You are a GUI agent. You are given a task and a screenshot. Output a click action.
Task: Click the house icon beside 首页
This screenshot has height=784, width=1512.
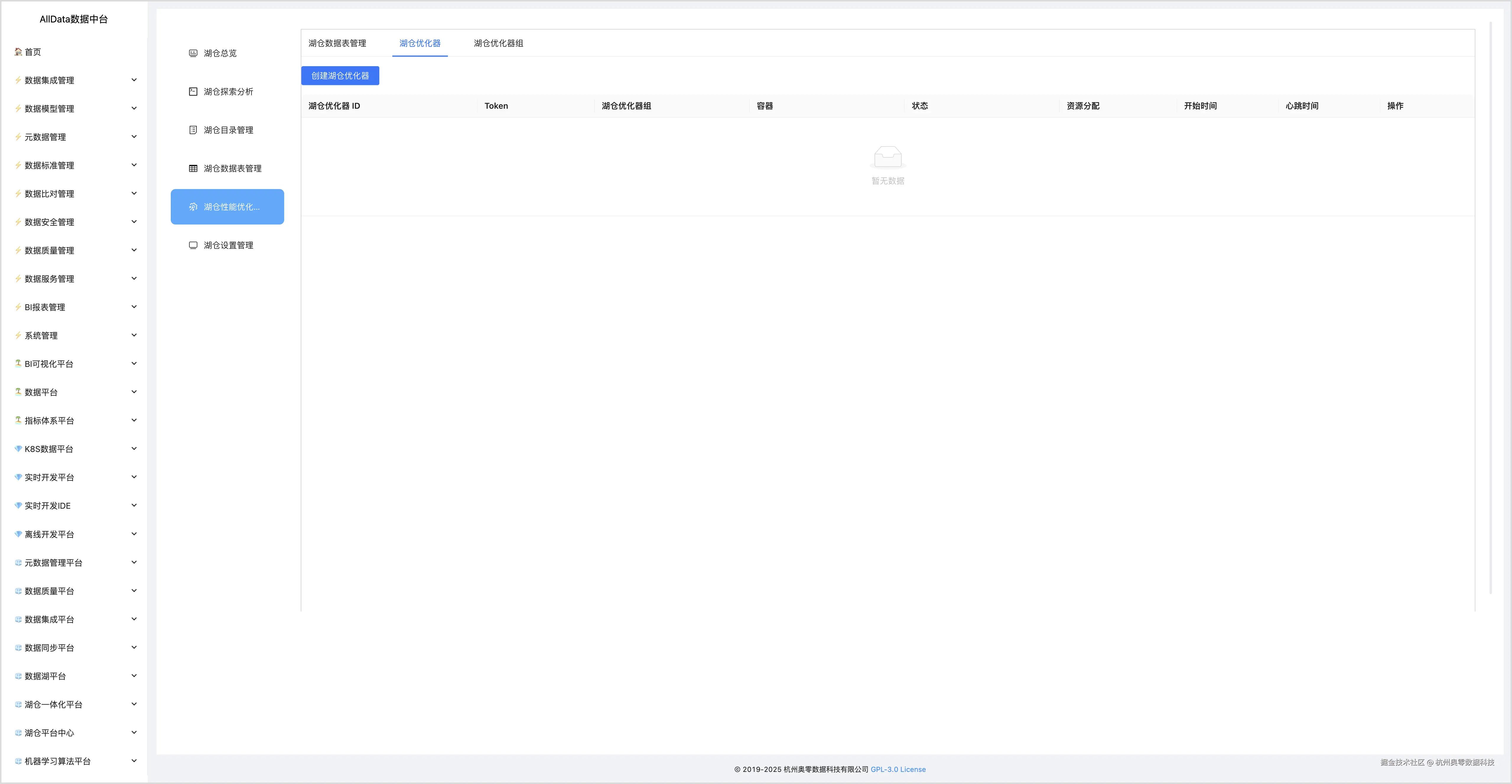tap(18, 52)
